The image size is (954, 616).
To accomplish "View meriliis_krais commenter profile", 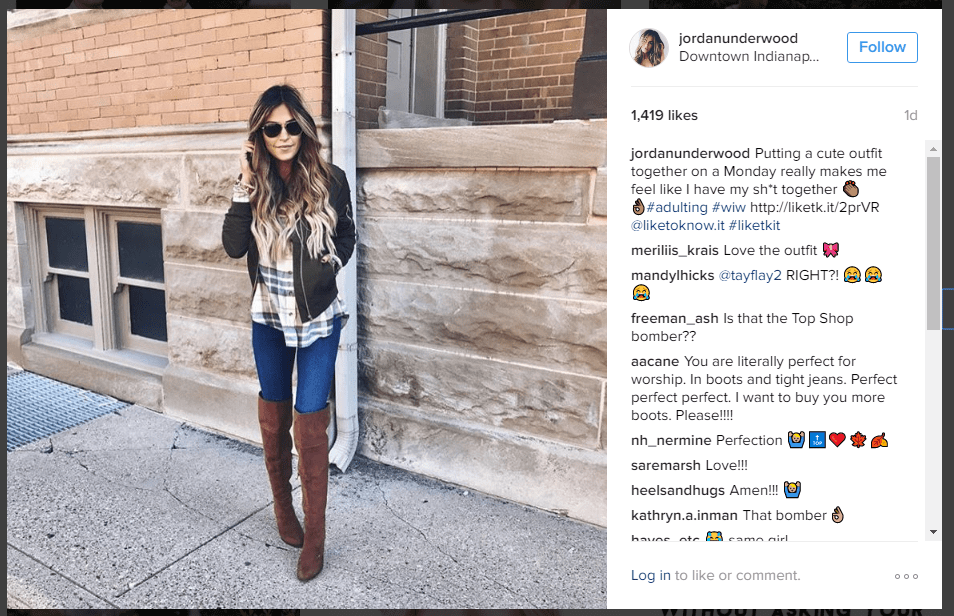I will [x=675, y=250].
